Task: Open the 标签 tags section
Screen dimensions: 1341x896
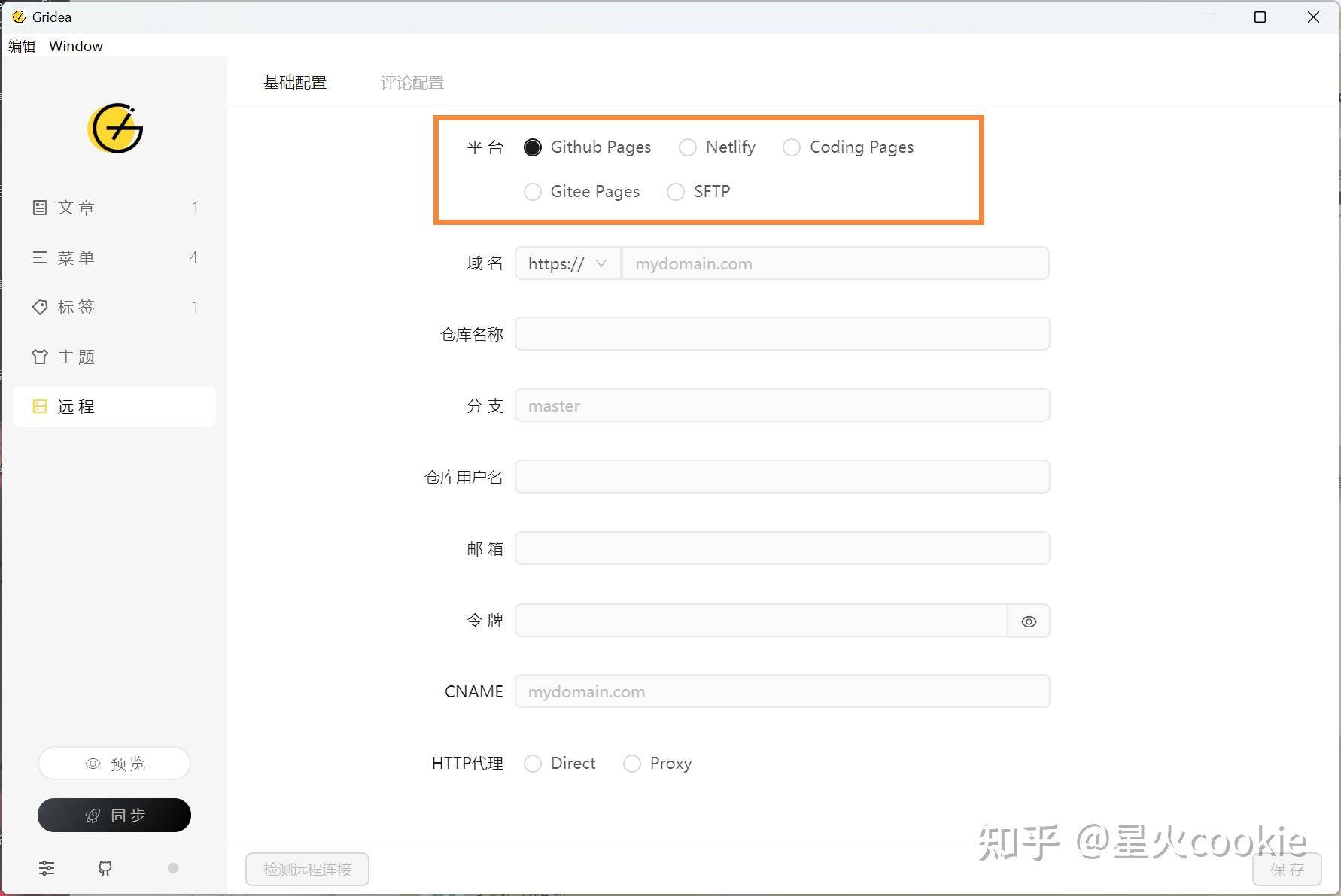Action: pyautogui.click(x=114, y=307)
